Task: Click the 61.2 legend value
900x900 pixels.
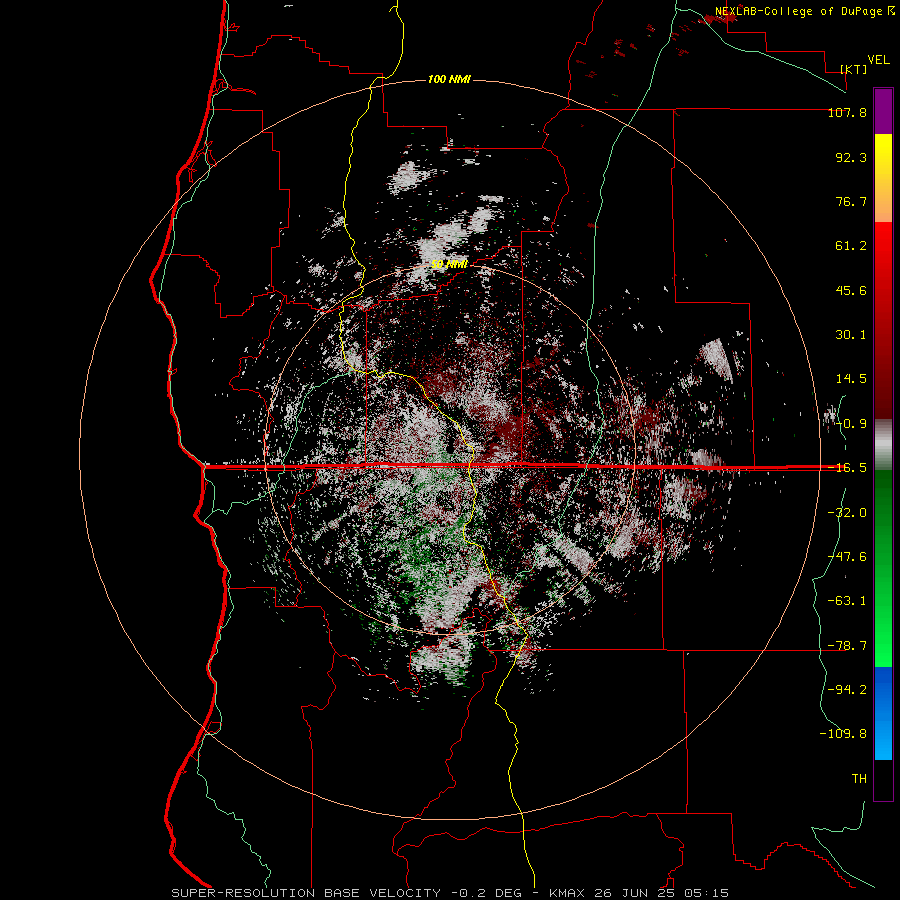Action: [851, 246]
